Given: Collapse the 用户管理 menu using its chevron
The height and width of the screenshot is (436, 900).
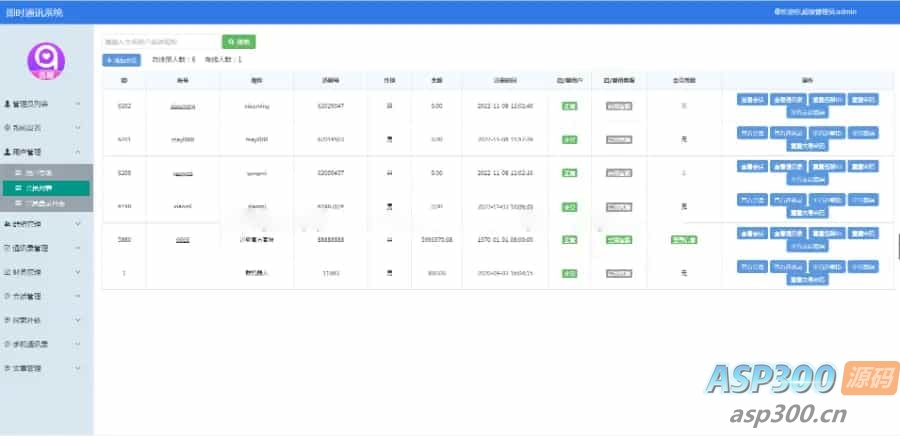Looking at the screenshot, I should click(79, 152).
